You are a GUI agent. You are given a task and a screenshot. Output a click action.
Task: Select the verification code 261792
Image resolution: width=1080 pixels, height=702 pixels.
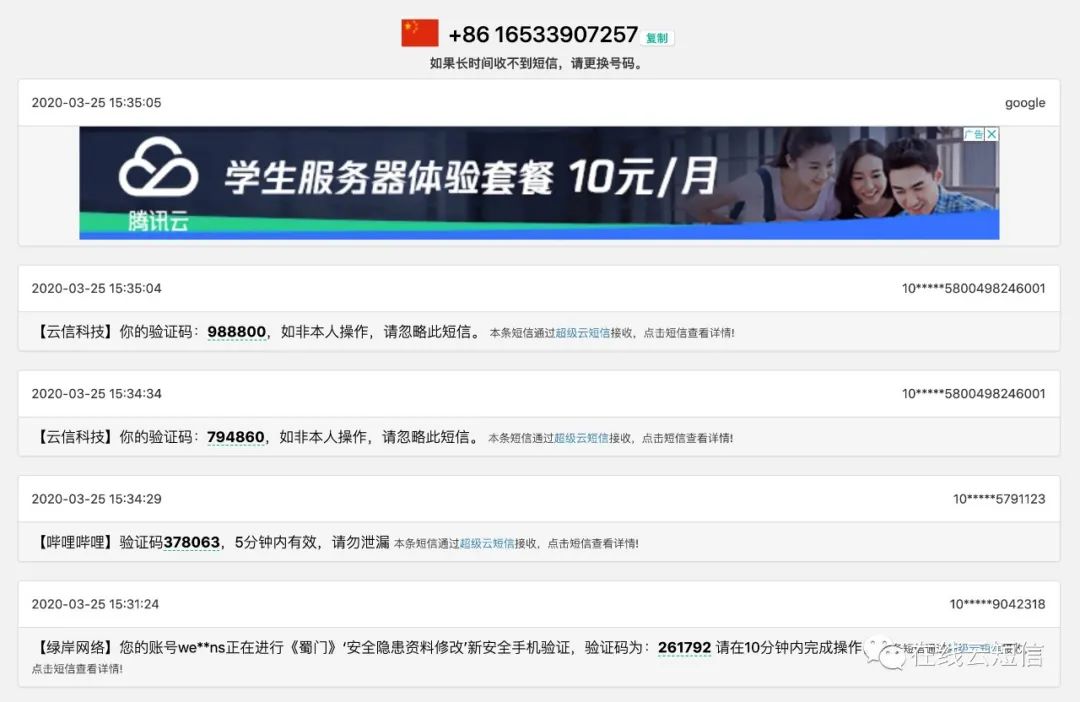point(683,647)
